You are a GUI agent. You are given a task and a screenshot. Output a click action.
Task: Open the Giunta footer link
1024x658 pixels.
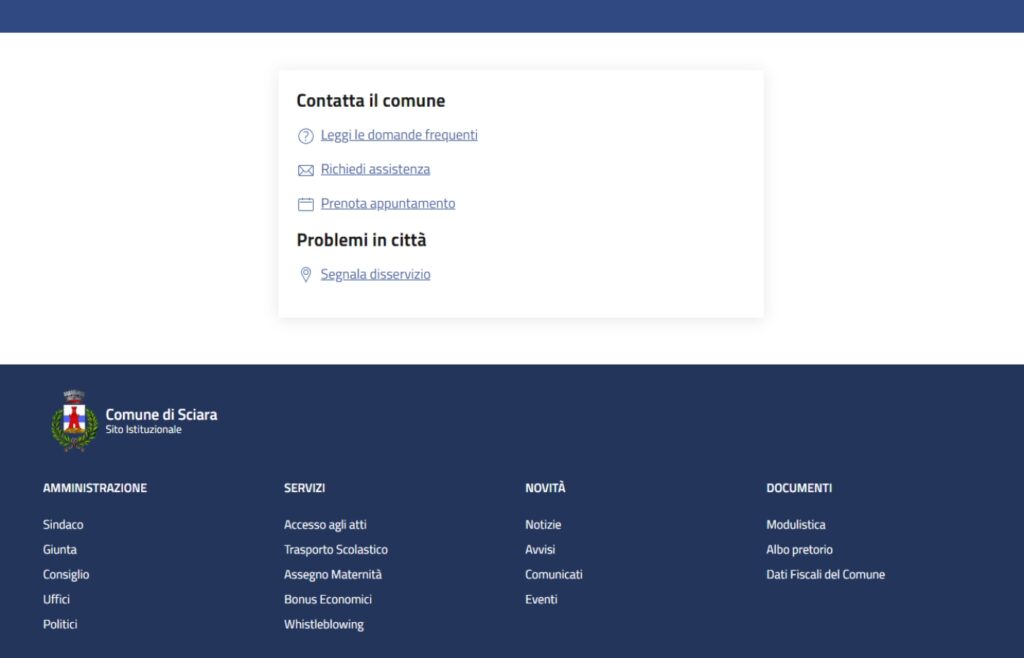pos(60,549)
